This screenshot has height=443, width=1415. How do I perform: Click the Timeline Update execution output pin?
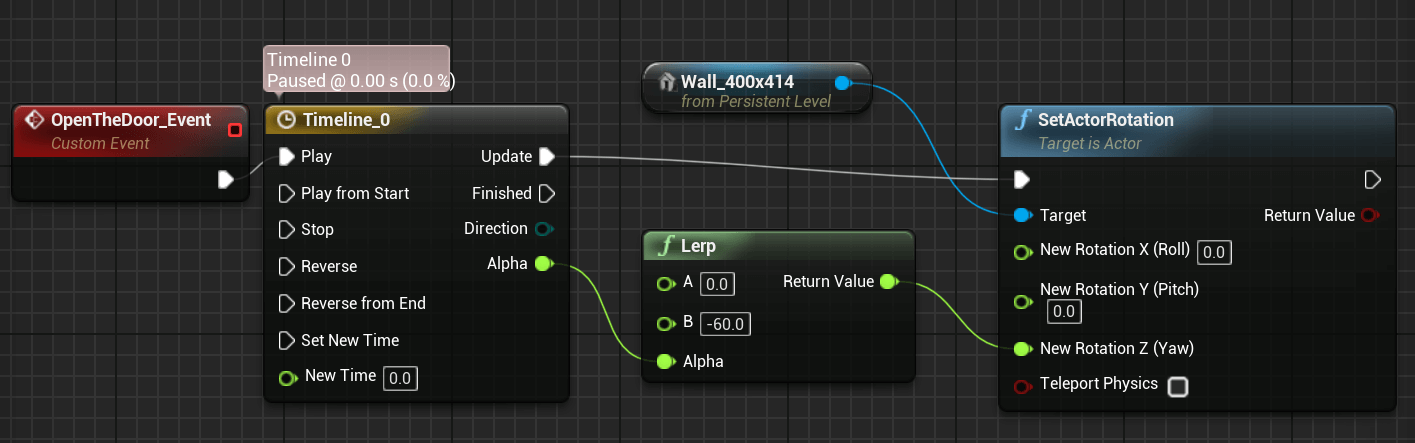547,156
